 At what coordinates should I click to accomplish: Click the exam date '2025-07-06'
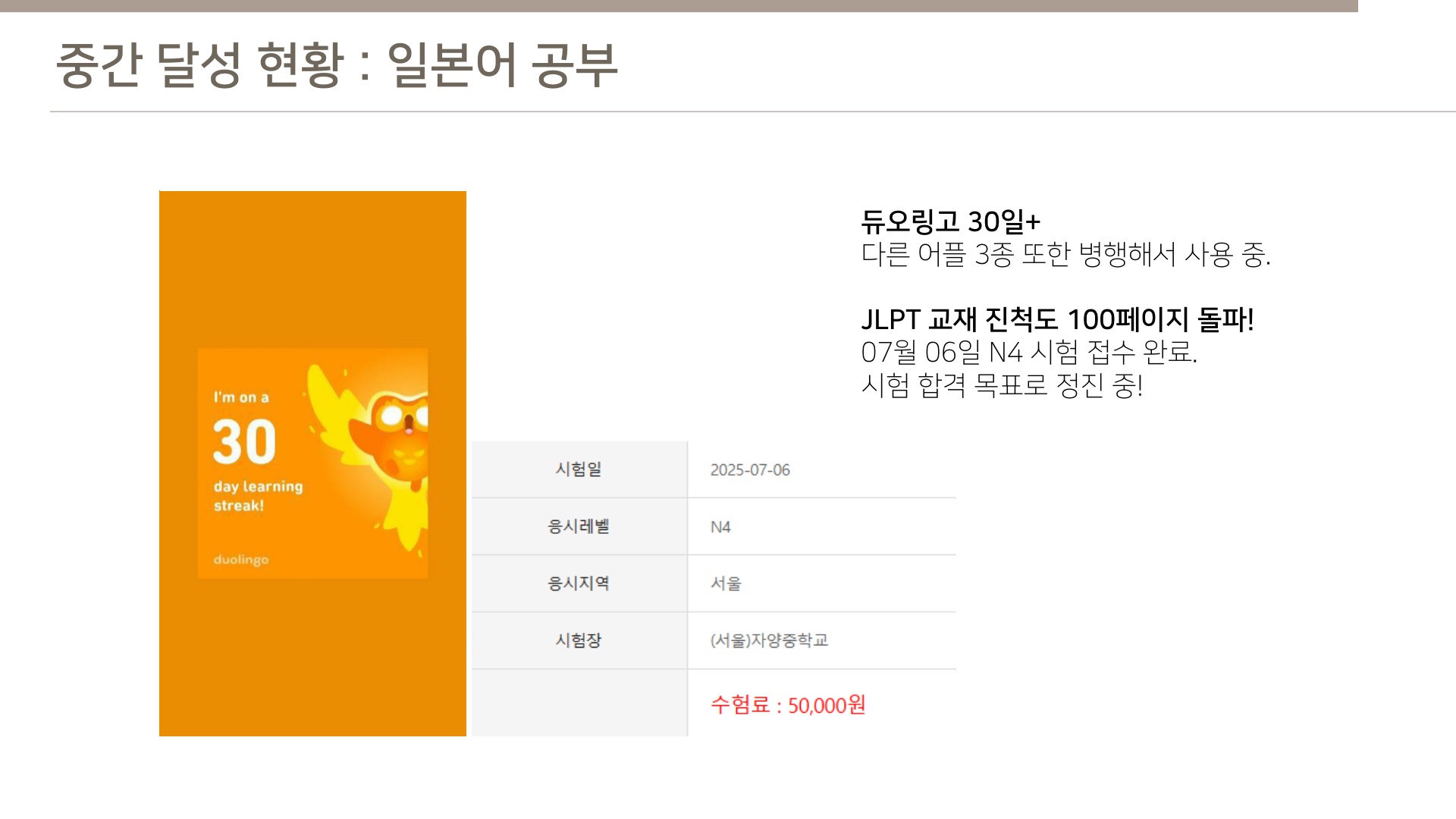(750, 470)
